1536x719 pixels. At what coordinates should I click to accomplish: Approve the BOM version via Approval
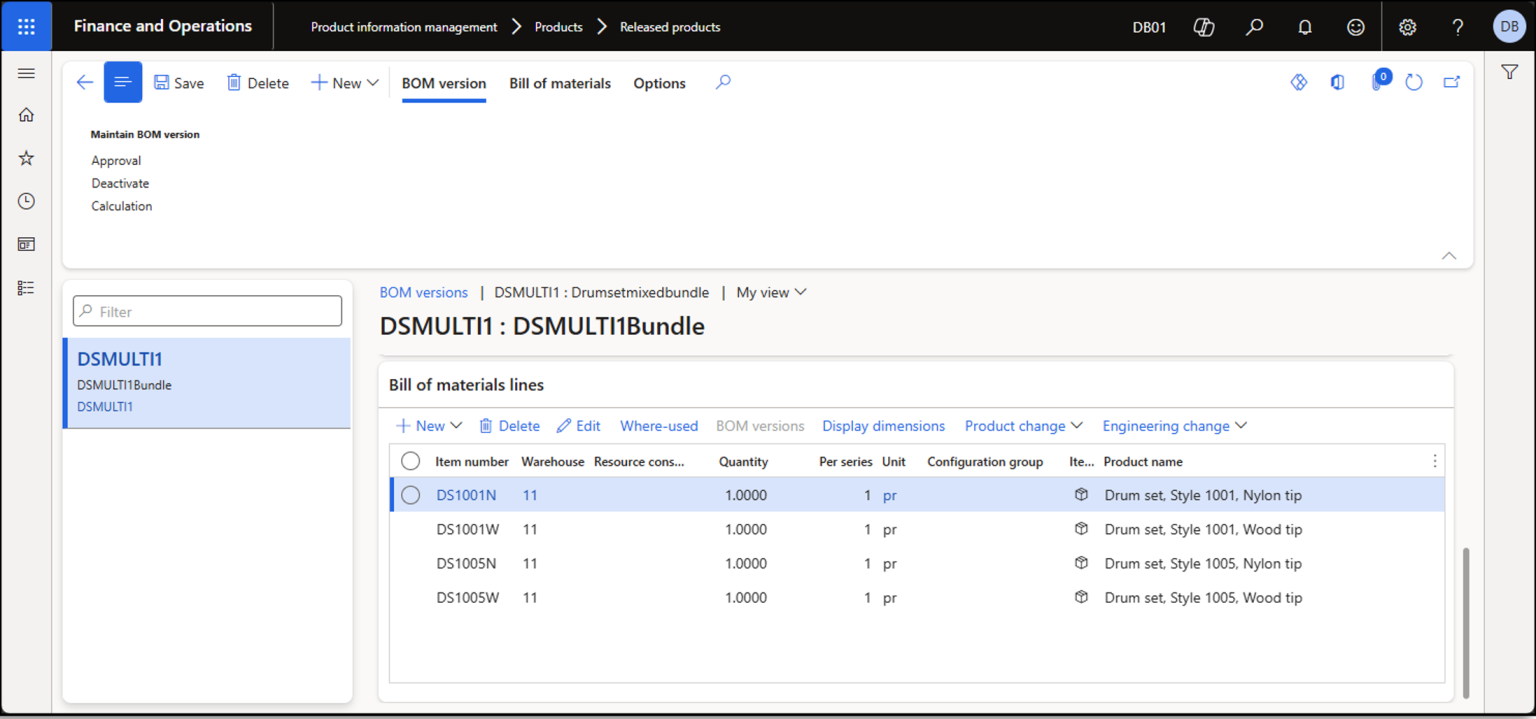(115, 160)
